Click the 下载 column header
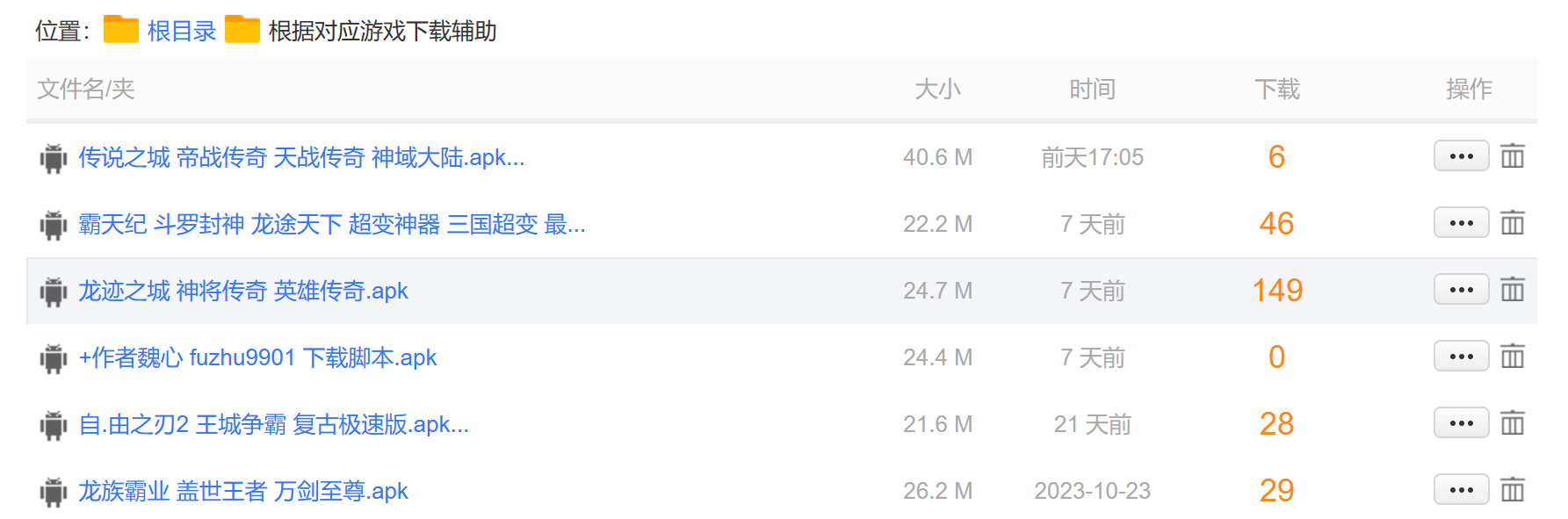Image resolution: width=1568 pixels, height=519 pixels. (1276, 89)
